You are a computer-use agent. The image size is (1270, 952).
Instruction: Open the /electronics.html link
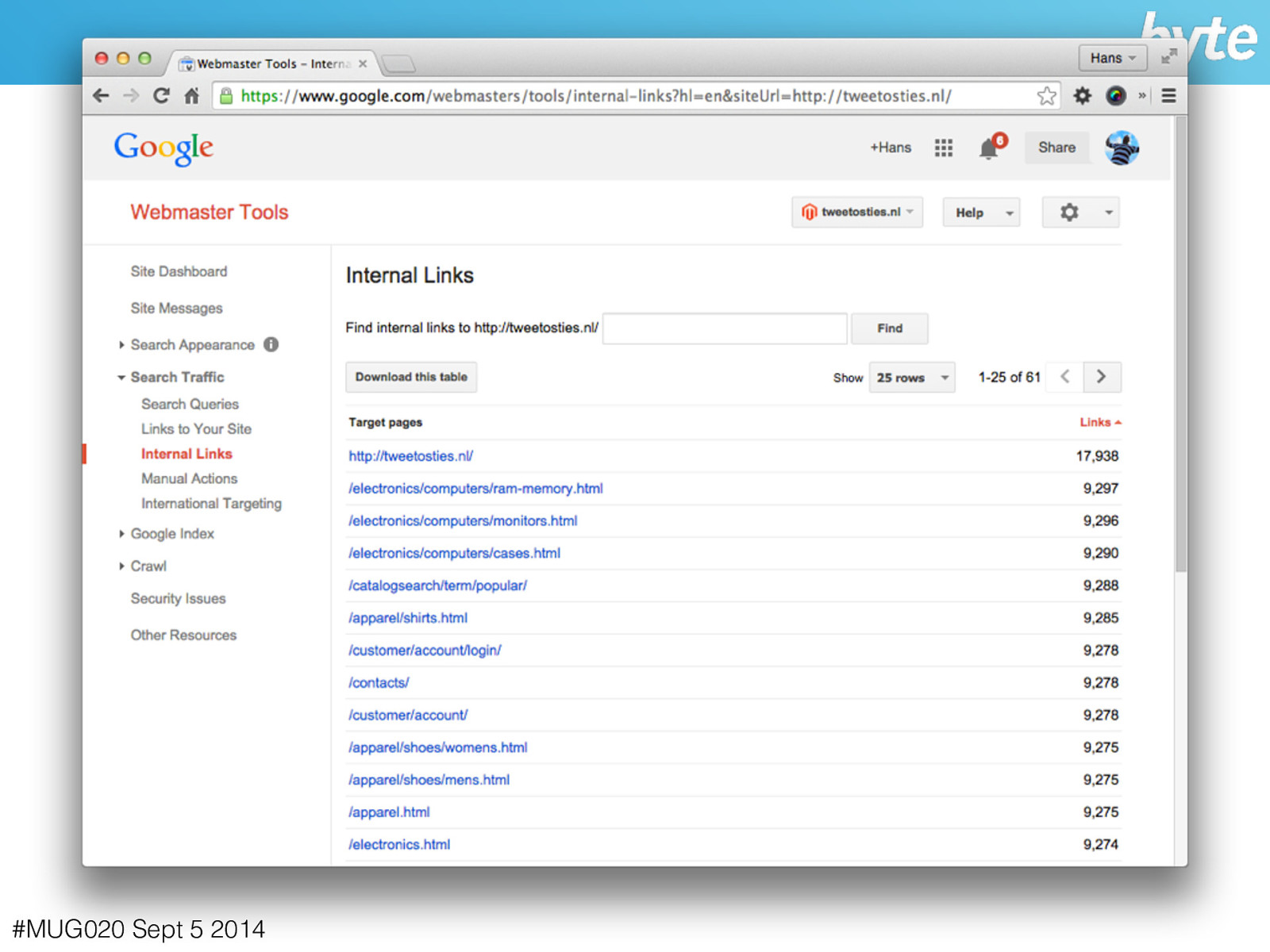point(399,845)
